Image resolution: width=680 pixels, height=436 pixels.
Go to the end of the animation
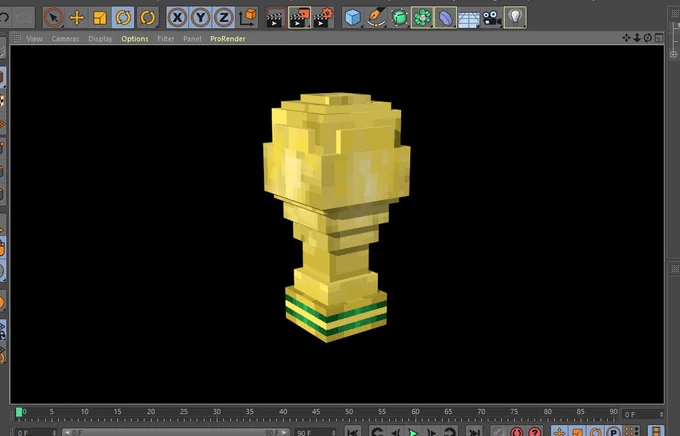pos(474,432)
